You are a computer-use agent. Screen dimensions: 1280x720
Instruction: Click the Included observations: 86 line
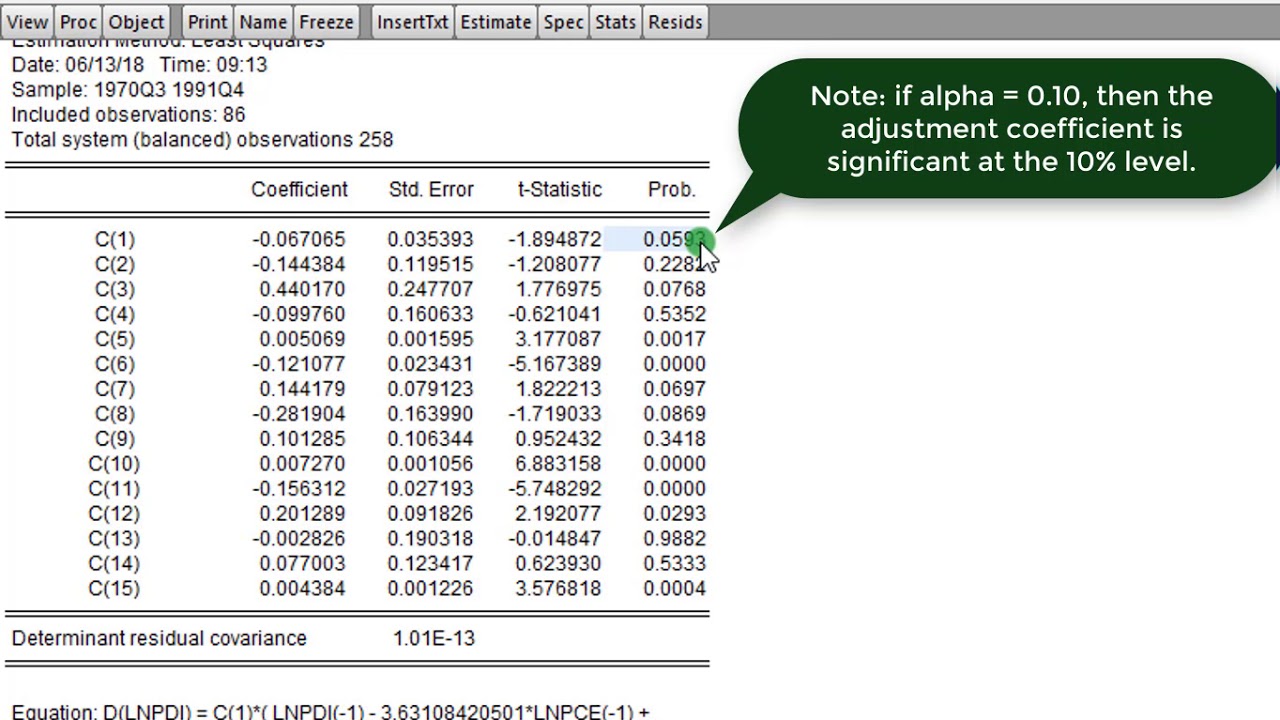128,115
